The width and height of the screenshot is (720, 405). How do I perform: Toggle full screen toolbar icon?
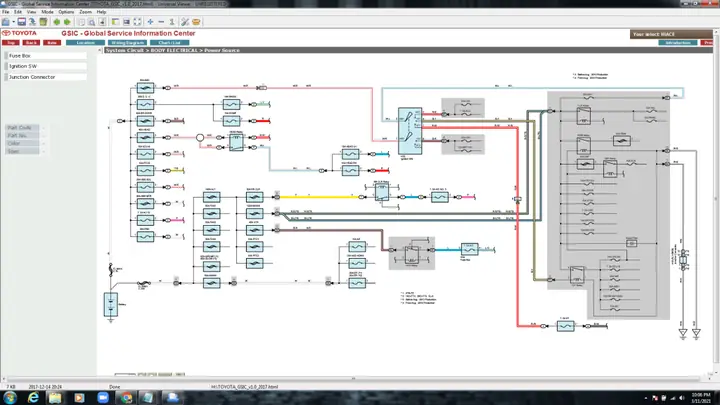tap(137, 22)
